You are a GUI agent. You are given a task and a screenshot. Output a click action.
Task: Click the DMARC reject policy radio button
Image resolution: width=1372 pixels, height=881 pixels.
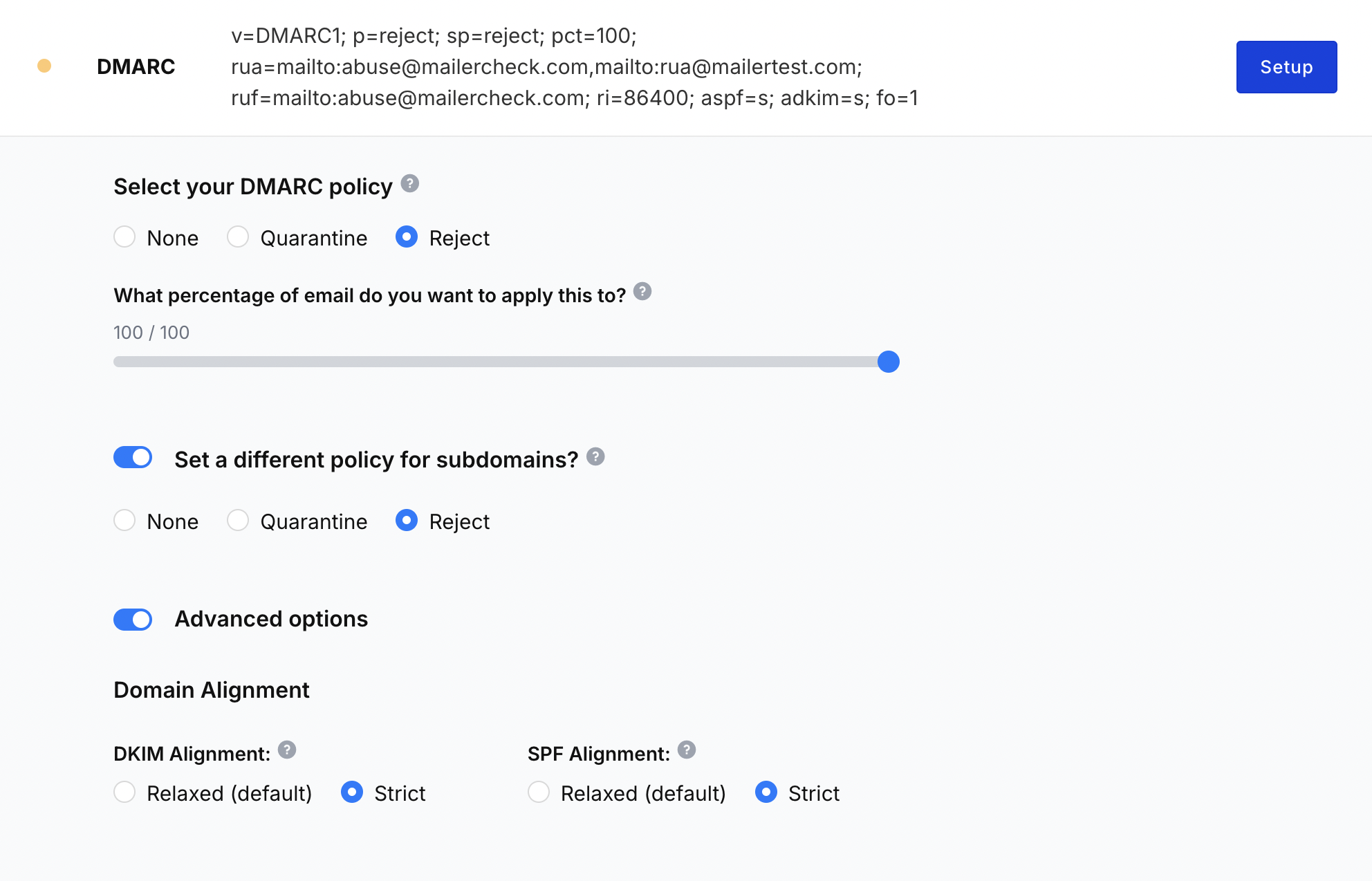coord(406,237)
